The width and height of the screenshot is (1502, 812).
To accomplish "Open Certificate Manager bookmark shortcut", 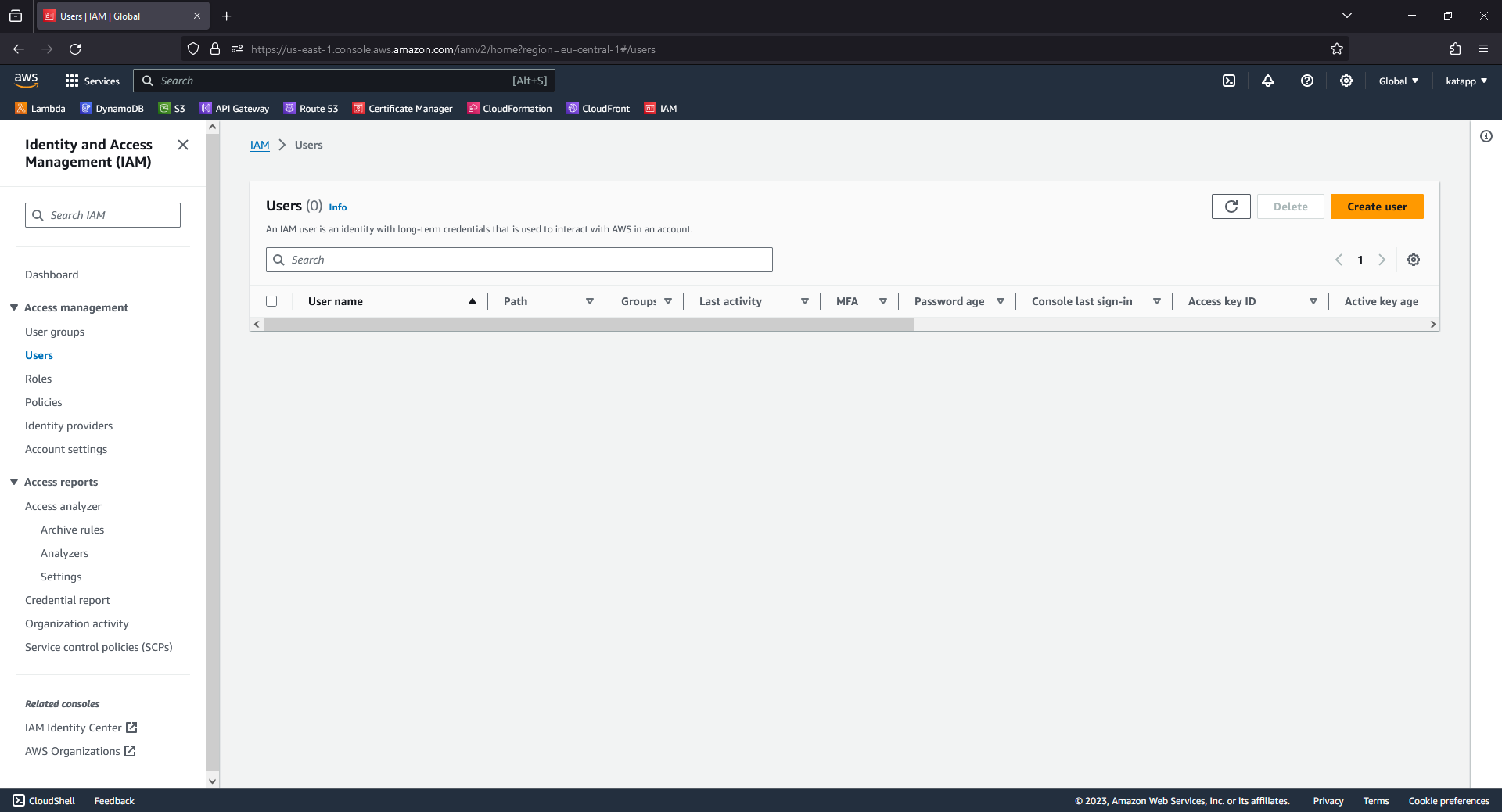I will pyautogui.click(x=403, y=108).
